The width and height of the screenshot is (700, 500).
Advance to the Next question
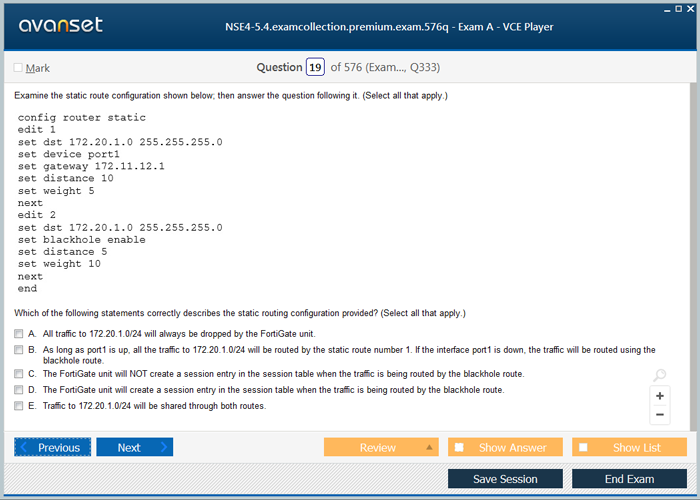pyautogui.click(x=134, y=447)
